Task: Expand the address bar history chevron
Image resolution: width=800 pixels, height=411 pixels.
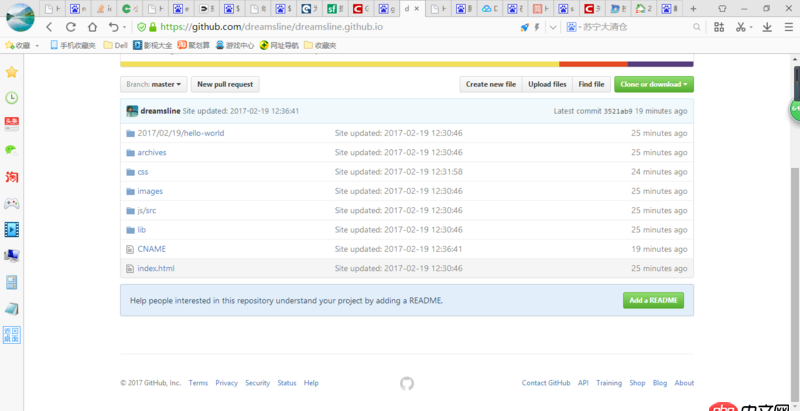Action: 553,28
